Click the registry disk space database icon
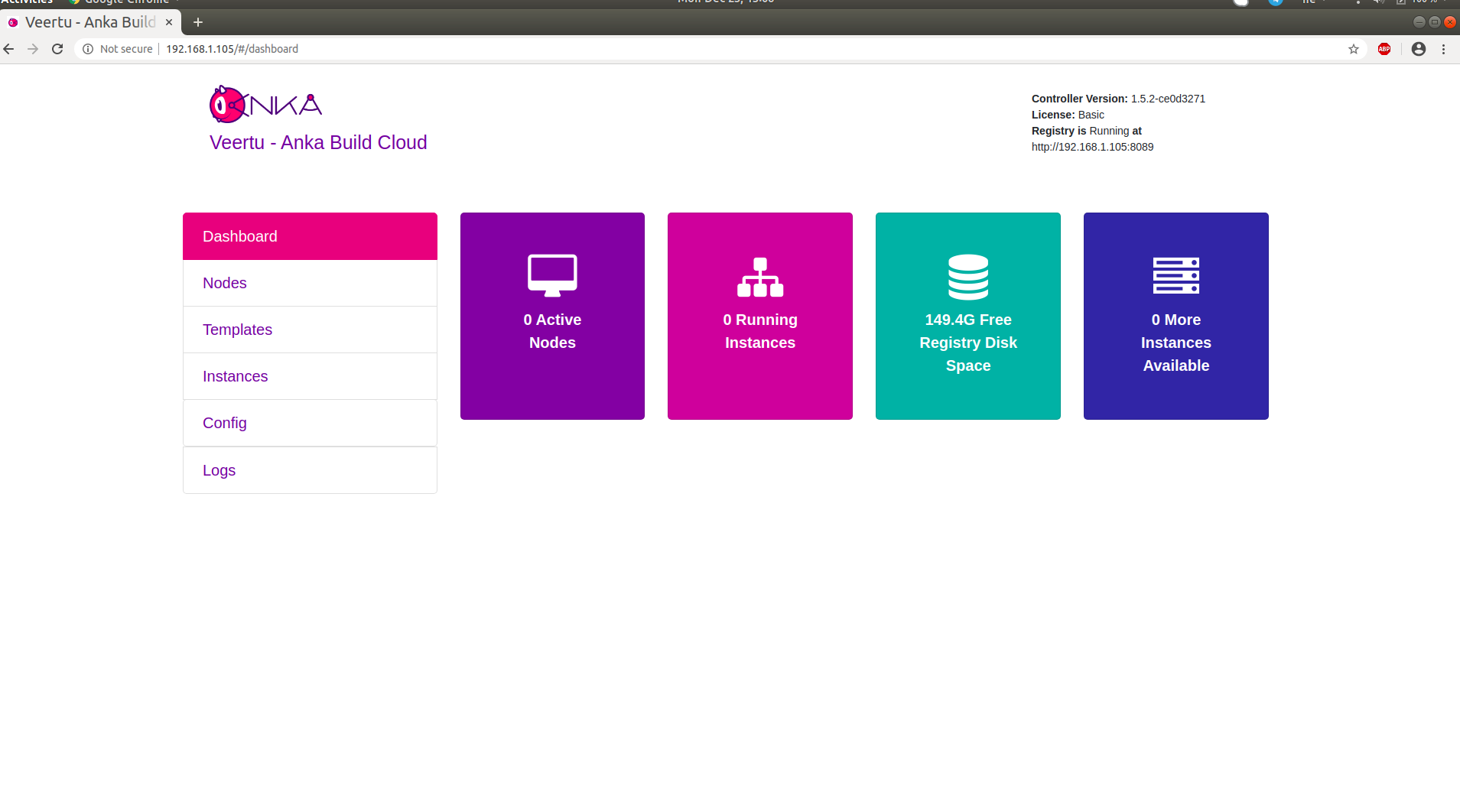Viewport: 1460px width, 812px height. pyautogui.click(x=967, y=276)
